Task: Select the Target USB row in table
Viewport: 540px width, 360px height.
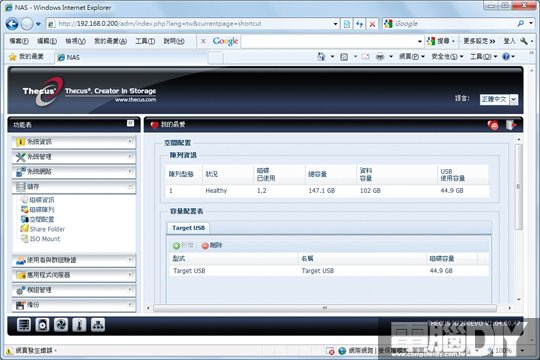Action: (x=328, y=271)
